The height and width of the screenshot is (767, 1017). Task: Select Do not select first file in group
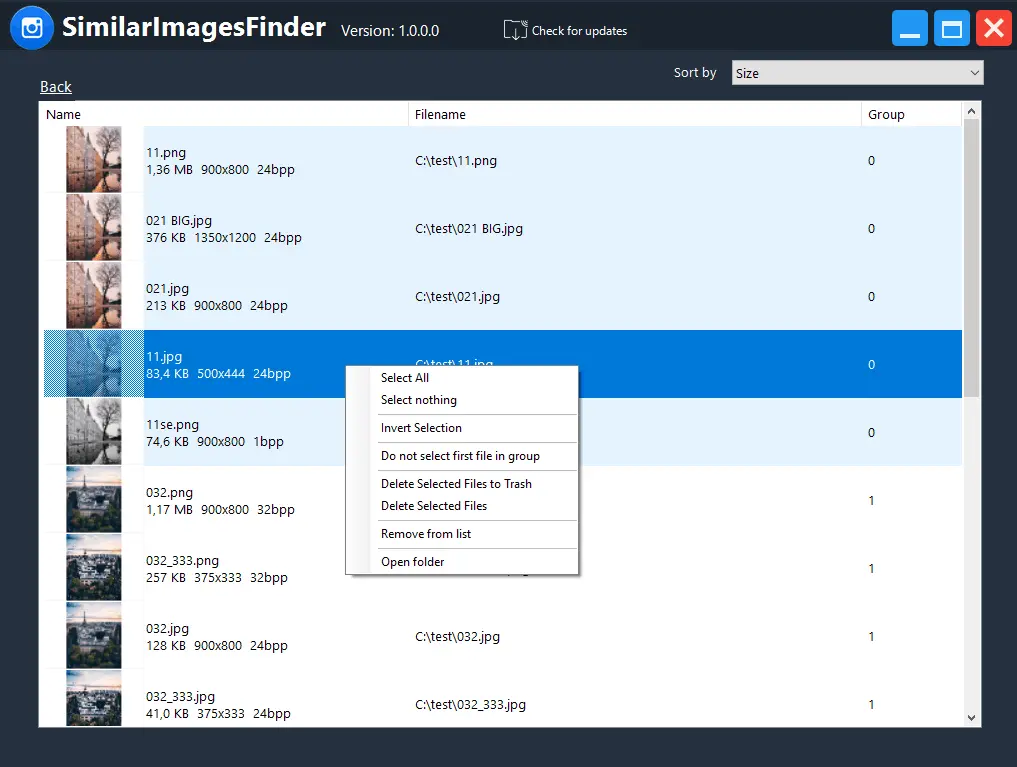tap(460, 456)
